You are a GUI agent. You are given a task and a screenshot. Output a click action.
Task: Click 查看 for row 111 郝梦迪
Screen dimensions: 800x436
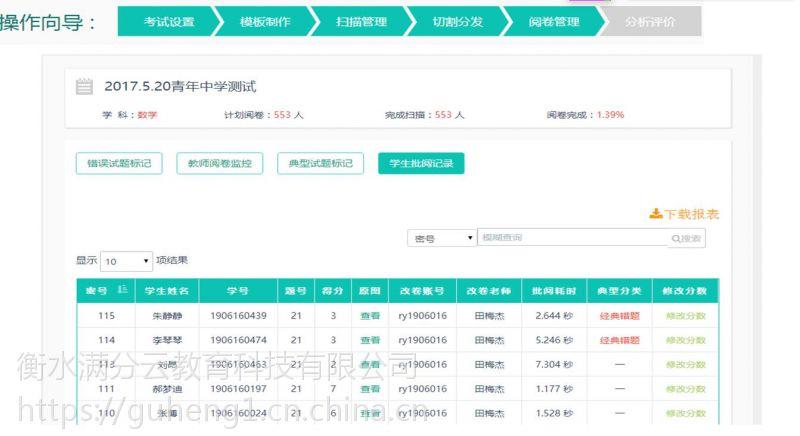coord(370,389)
